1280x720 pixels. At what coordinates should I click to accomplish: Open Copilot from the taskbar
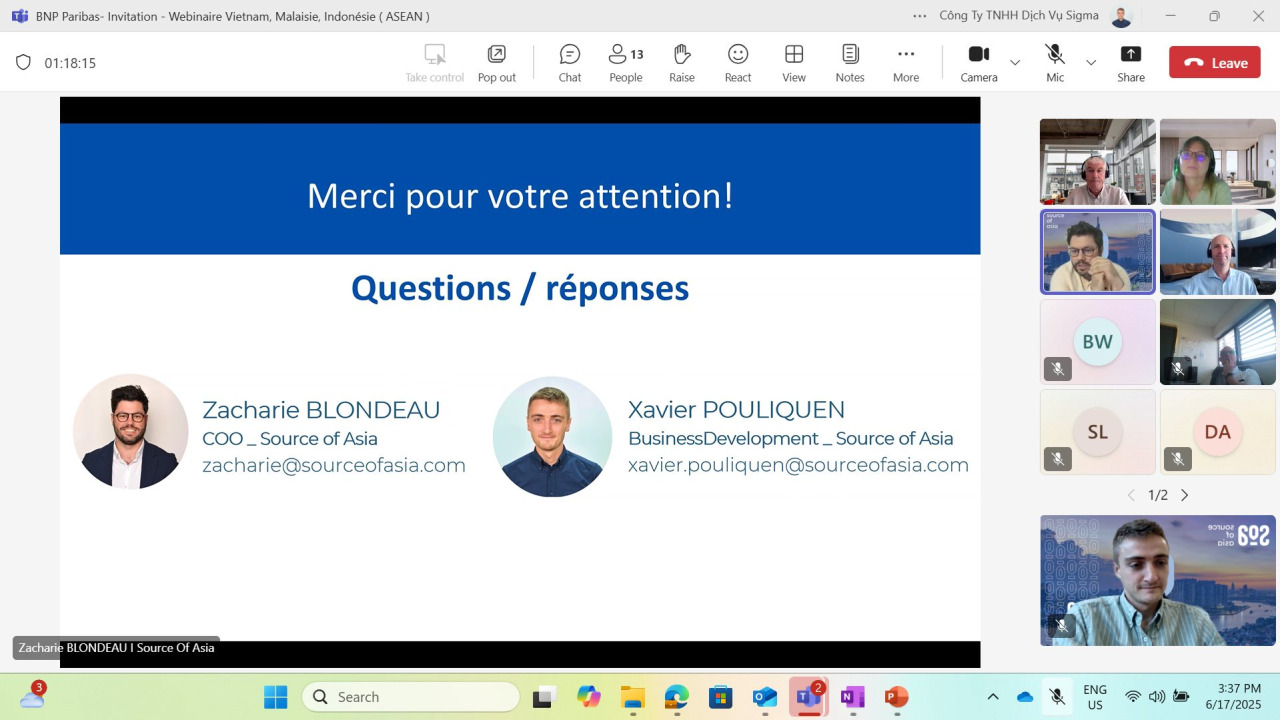pyautogui.click(x=588, y=697)
